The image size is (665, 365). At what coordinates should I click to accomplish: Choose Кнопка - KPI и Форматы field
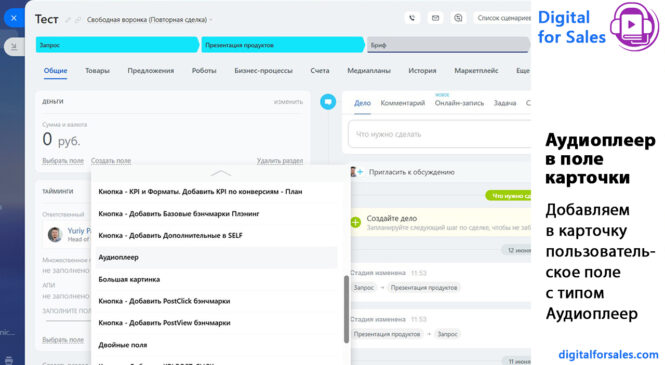click(x=216, y=192)
